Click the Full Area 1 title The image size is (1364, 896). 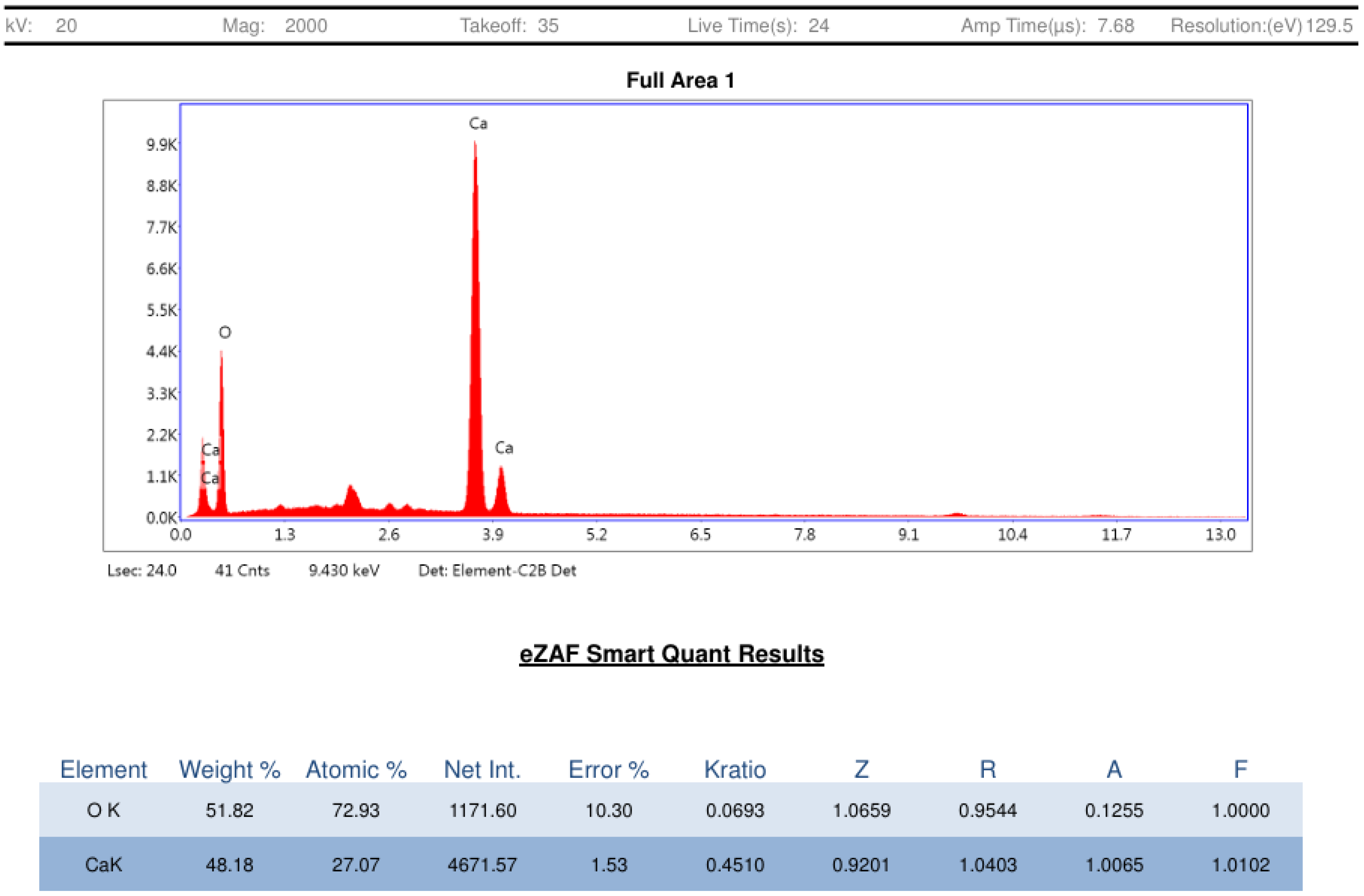pos(680,80)
